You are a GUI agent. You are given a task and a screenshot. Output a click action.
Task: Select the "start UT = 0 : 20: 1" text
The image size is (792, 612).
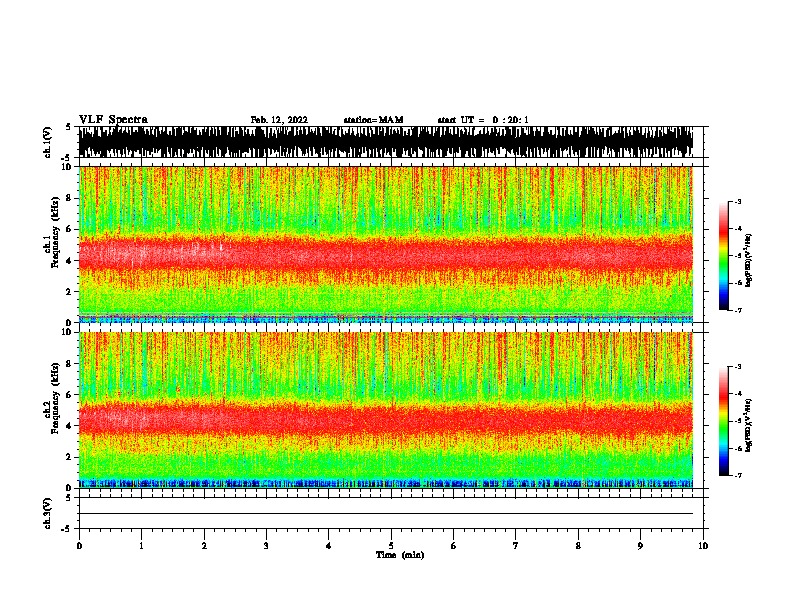(x=483, y=120)
